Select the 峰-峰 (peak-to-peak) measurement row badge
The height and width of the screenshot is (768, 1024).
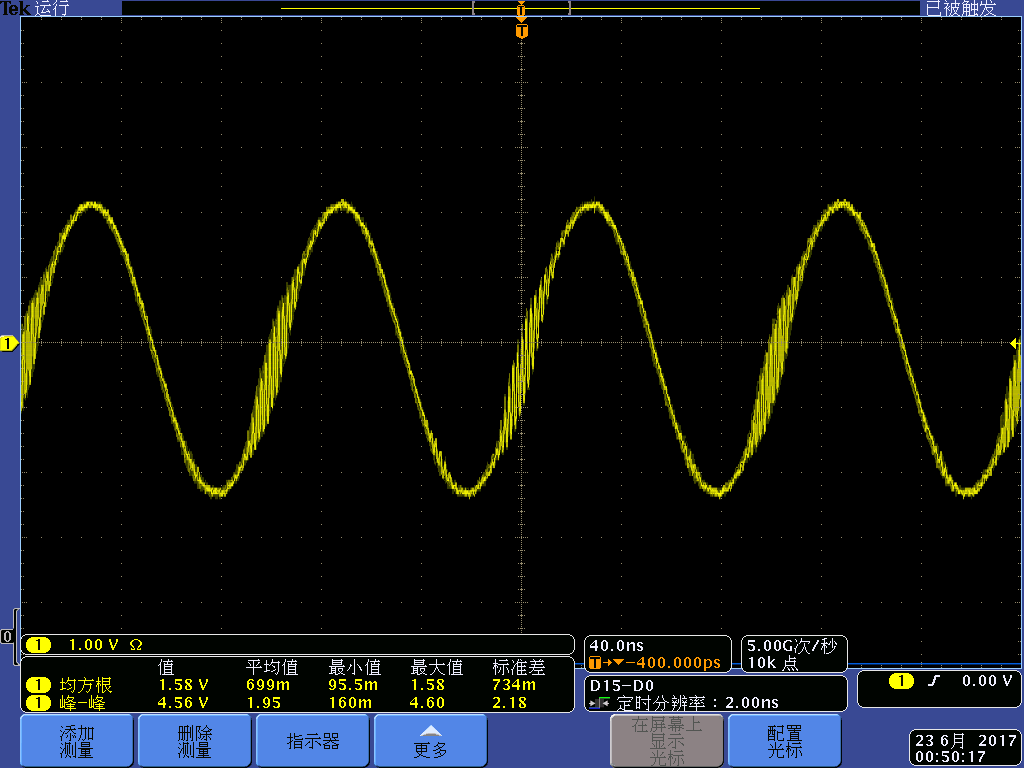coord(39,703)
